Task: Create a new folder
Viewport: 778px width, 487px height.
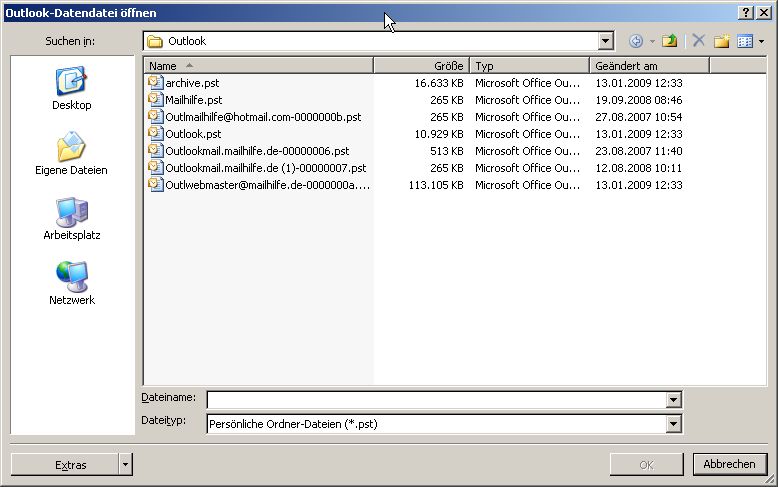Action: click(x=722, y=41)
